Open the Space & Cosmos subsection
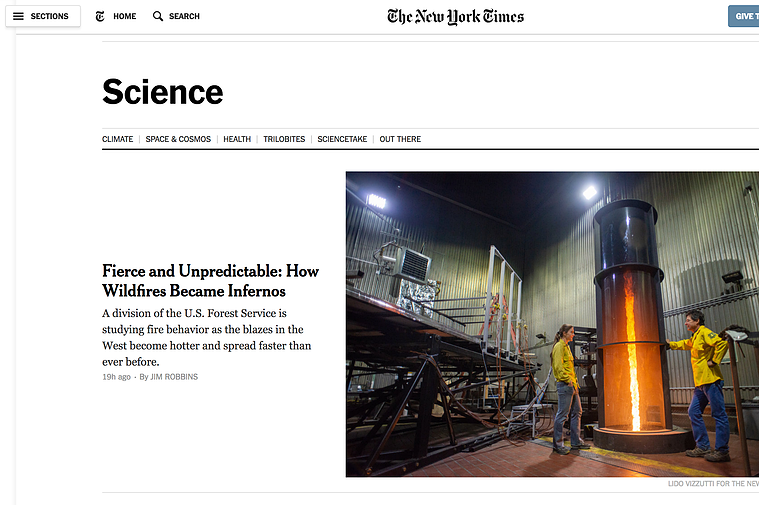Image resolution: width=759 pixels, height=505 pixels. coord(178,139)
